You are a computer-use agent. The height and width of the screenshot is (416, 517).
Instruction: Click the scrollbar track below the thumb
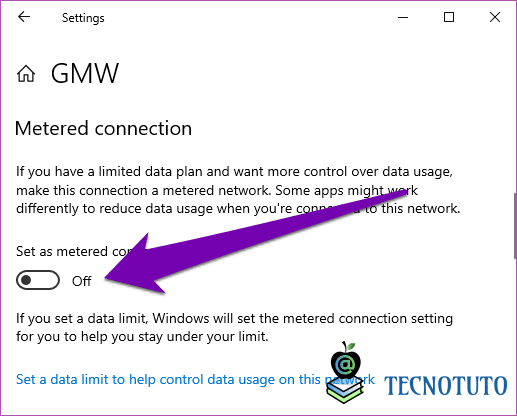[x=515, y=333]
